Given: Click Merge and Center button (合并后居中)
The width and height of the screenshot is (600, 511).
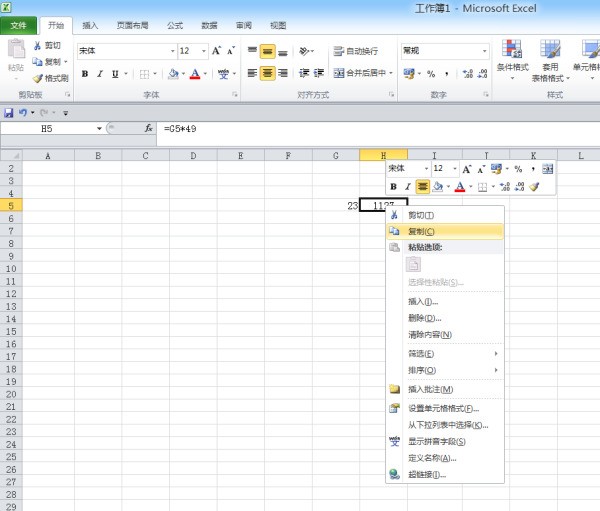Looking at the screenshot, I should pyautogui.click(x=359, y=73).
